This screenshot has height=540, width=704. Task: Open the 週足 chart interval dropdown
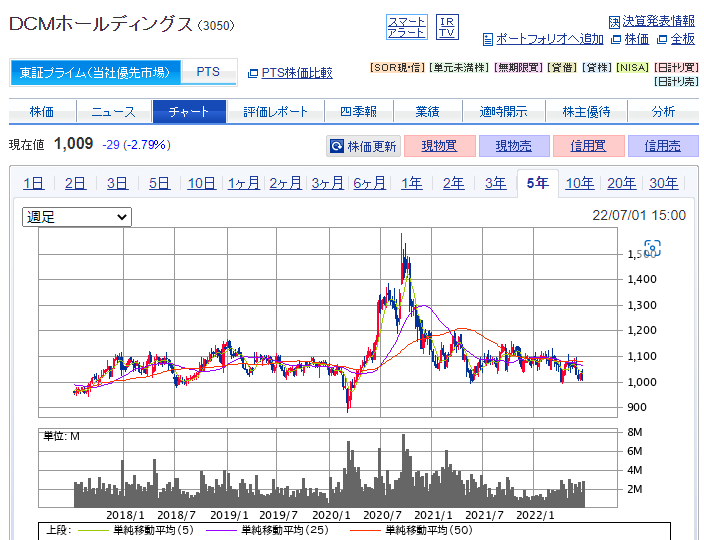77,217
